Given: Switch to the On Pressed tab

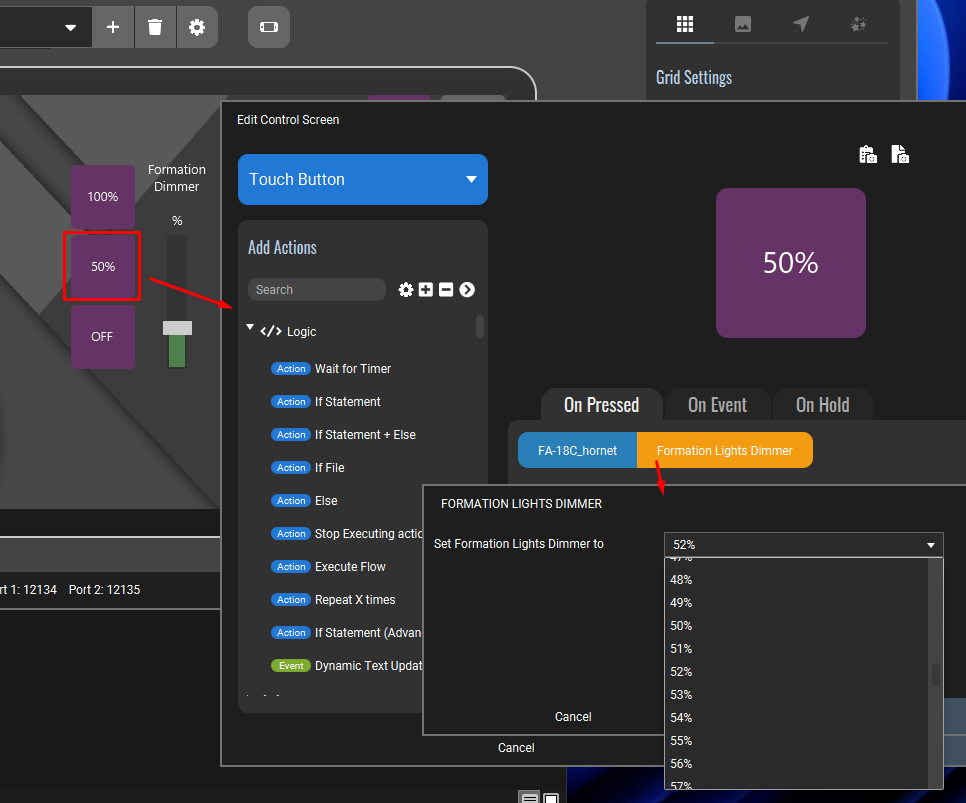Looking at the screenshot, I should 601,405.
